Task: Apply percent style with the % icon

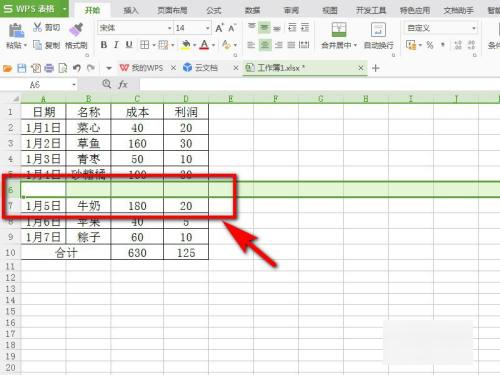Action: [x=430, y=45]
